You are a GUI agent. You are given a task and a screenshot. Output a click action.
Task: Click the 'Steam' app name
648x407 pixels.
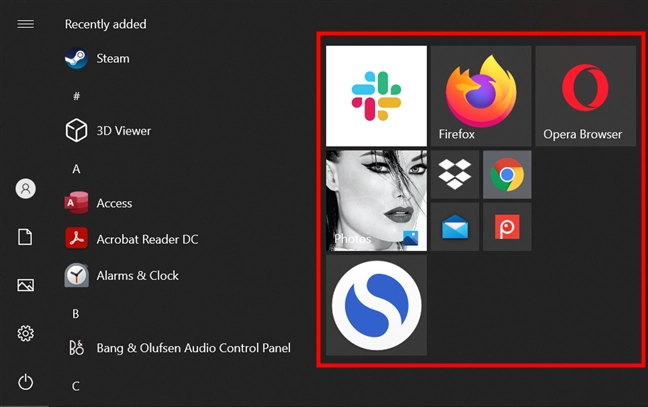pyautogui.click(x=113, y=59)
